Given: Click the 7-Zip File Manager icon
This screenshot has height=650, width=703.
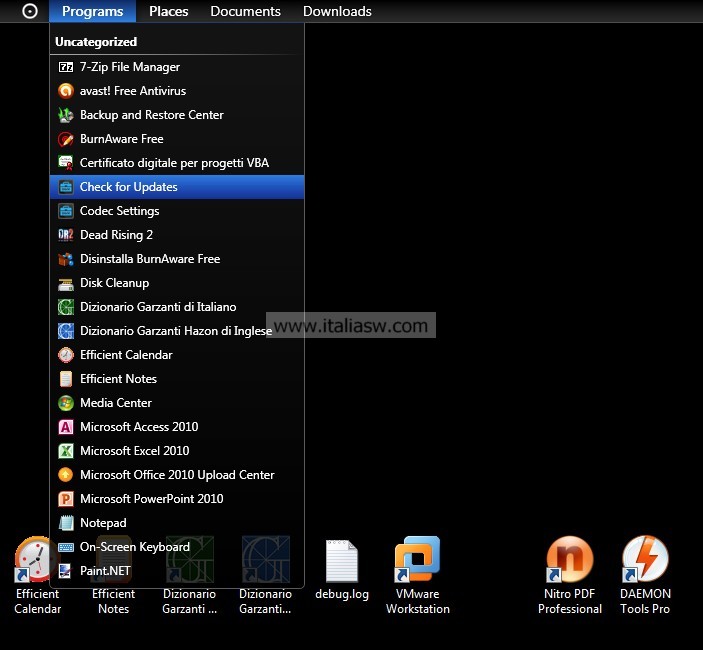Looking at the screenshot, I should [x=66, y=67].
